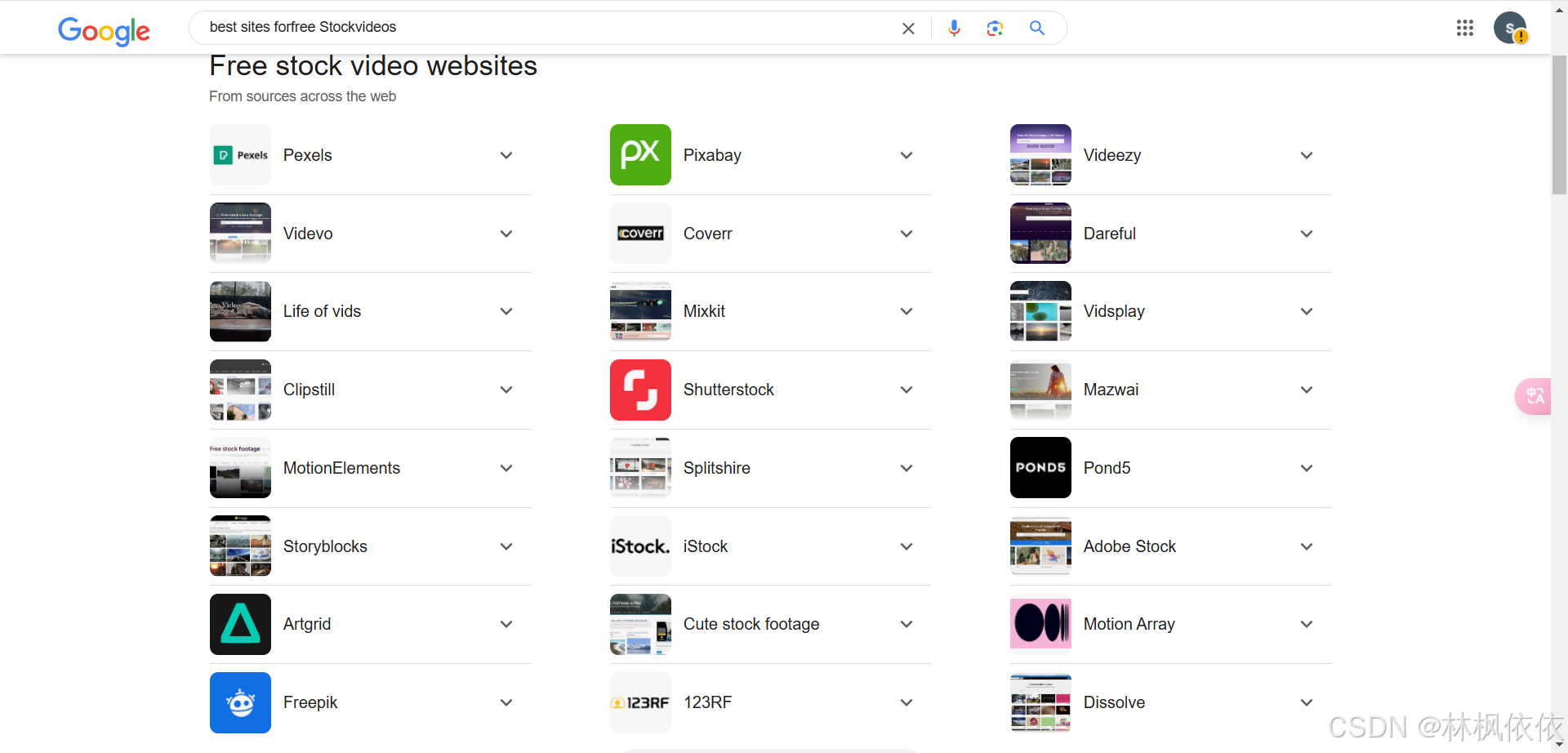Expand the Clipstill entry chevron
The image size is (1568, 753).
[x=506, y=390]
